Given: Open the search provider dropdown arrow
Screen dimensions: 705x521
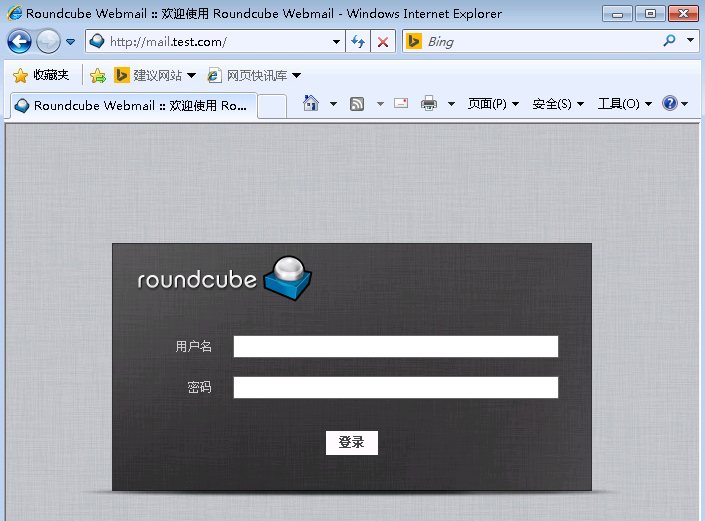Looking at the screenshot, I should pyautogui.click(x=690, y=40).
